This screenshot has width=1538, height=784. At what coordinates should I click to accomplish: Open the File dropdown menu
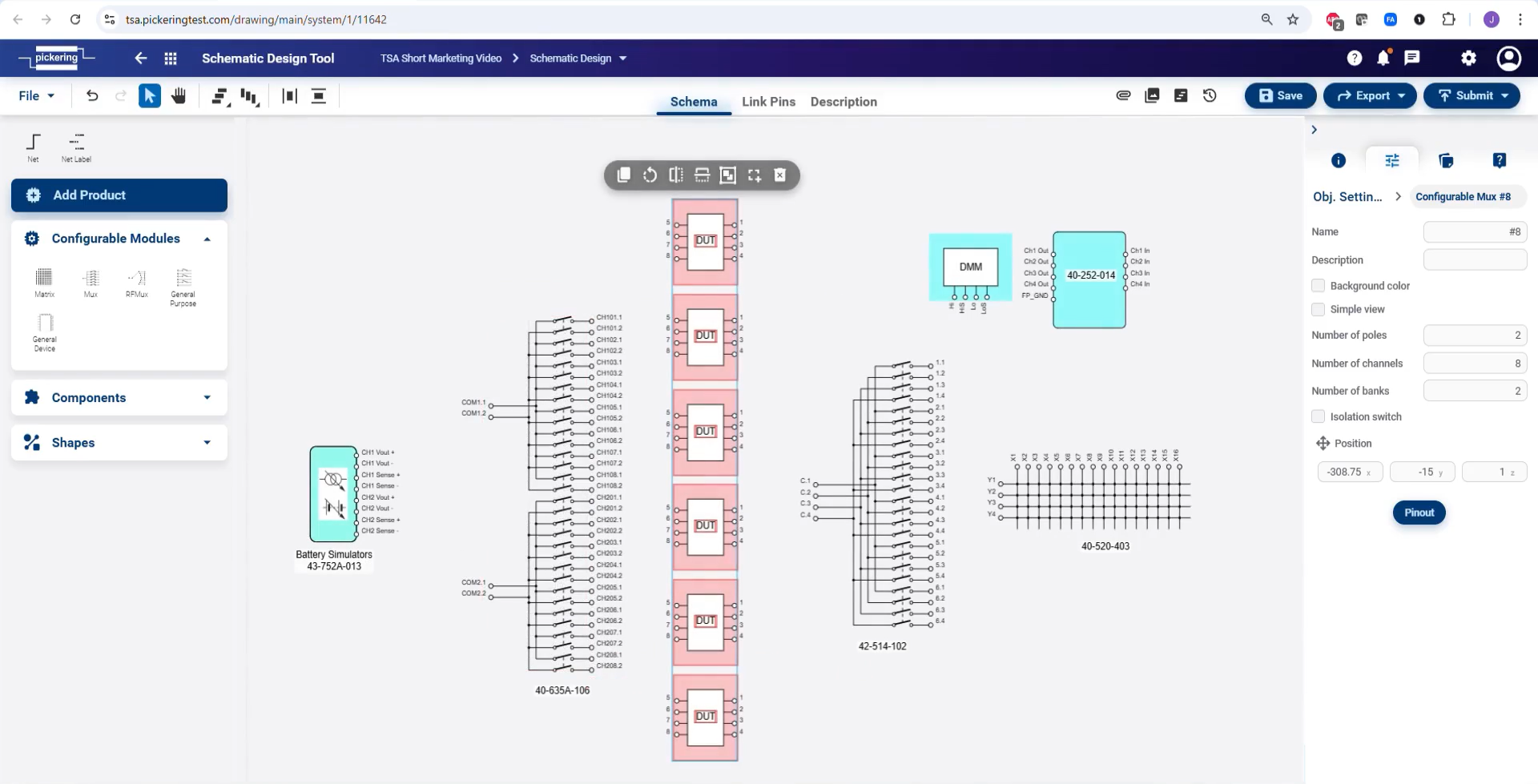[x=37, y=96]
